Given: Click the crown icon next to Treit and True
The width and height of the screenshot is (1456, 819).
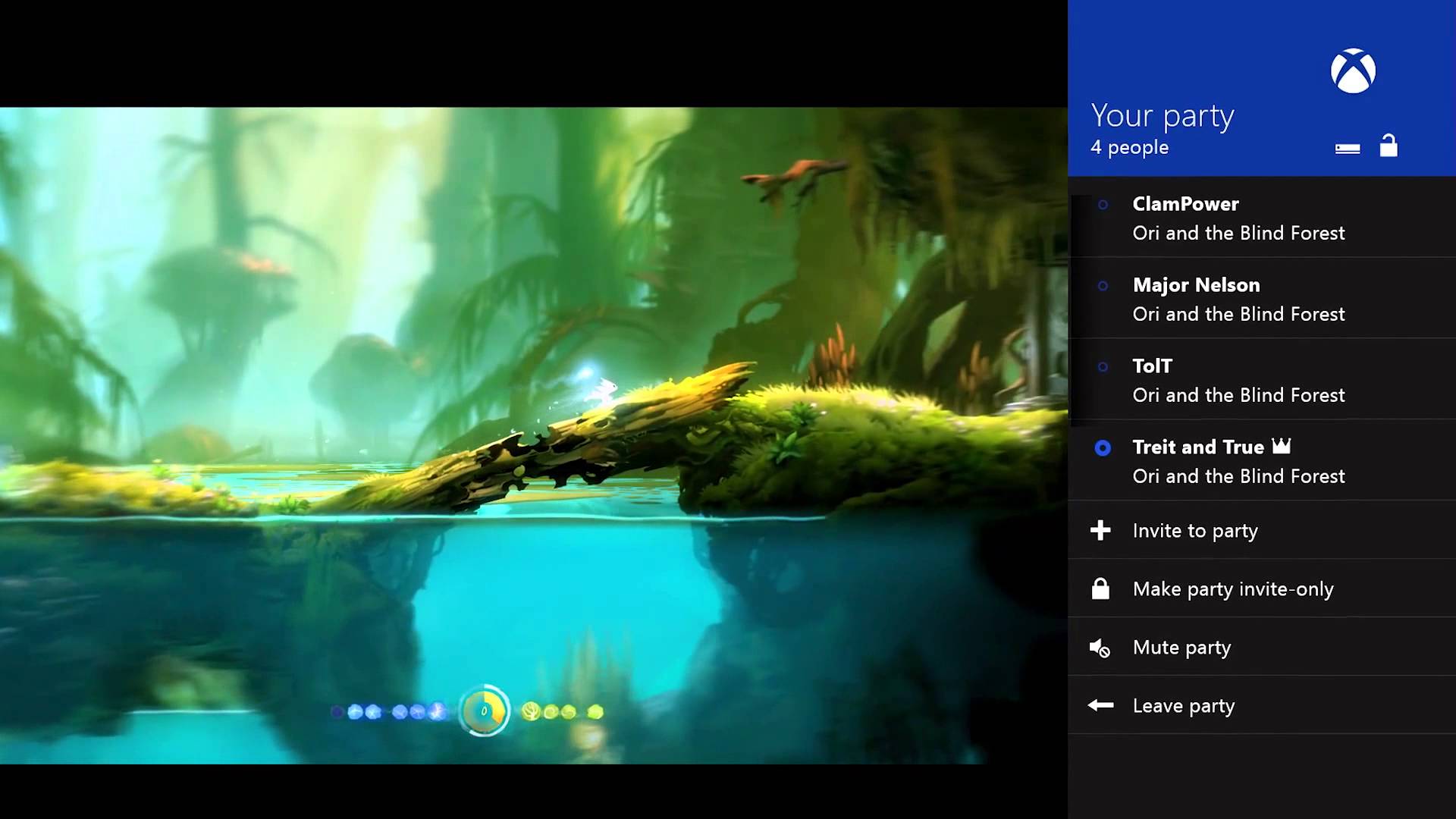Looking at the screenshot, I should pos(1281,446).
